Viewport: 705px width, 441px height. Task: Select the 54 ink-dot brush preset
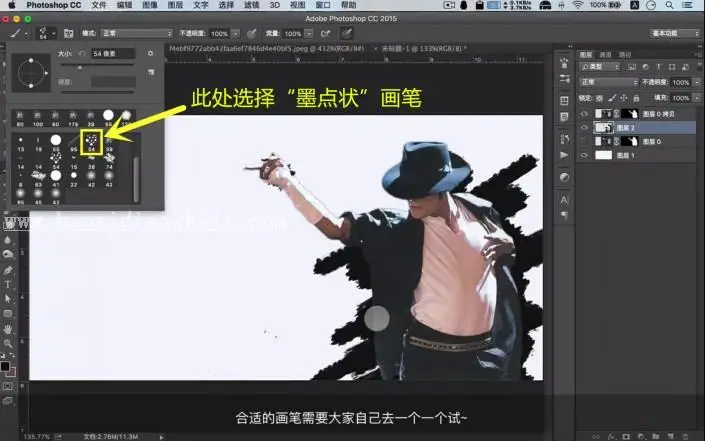92,143
